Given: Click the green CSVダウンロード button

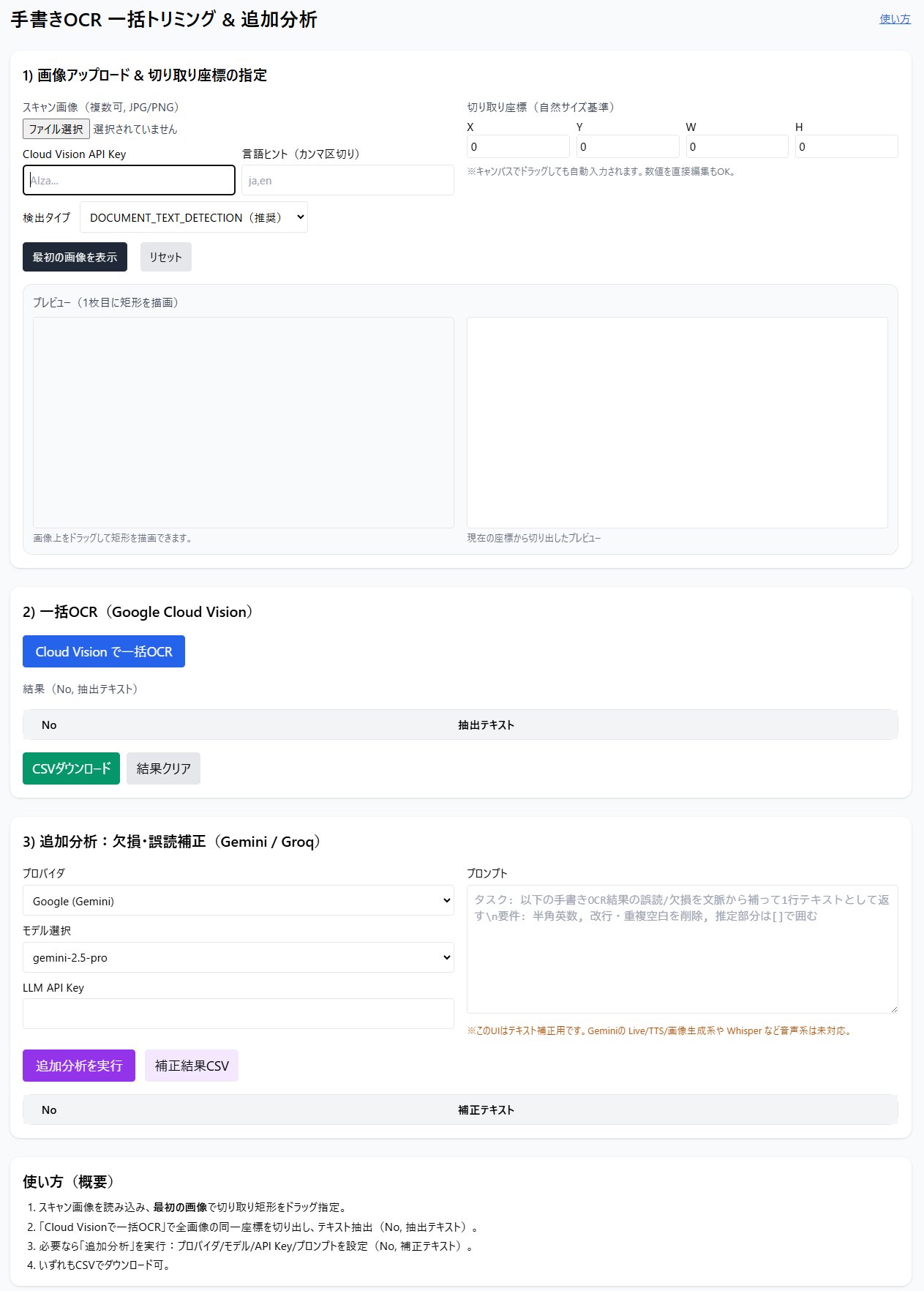Looking at the screenshot, I should click(x=71, y=768).
